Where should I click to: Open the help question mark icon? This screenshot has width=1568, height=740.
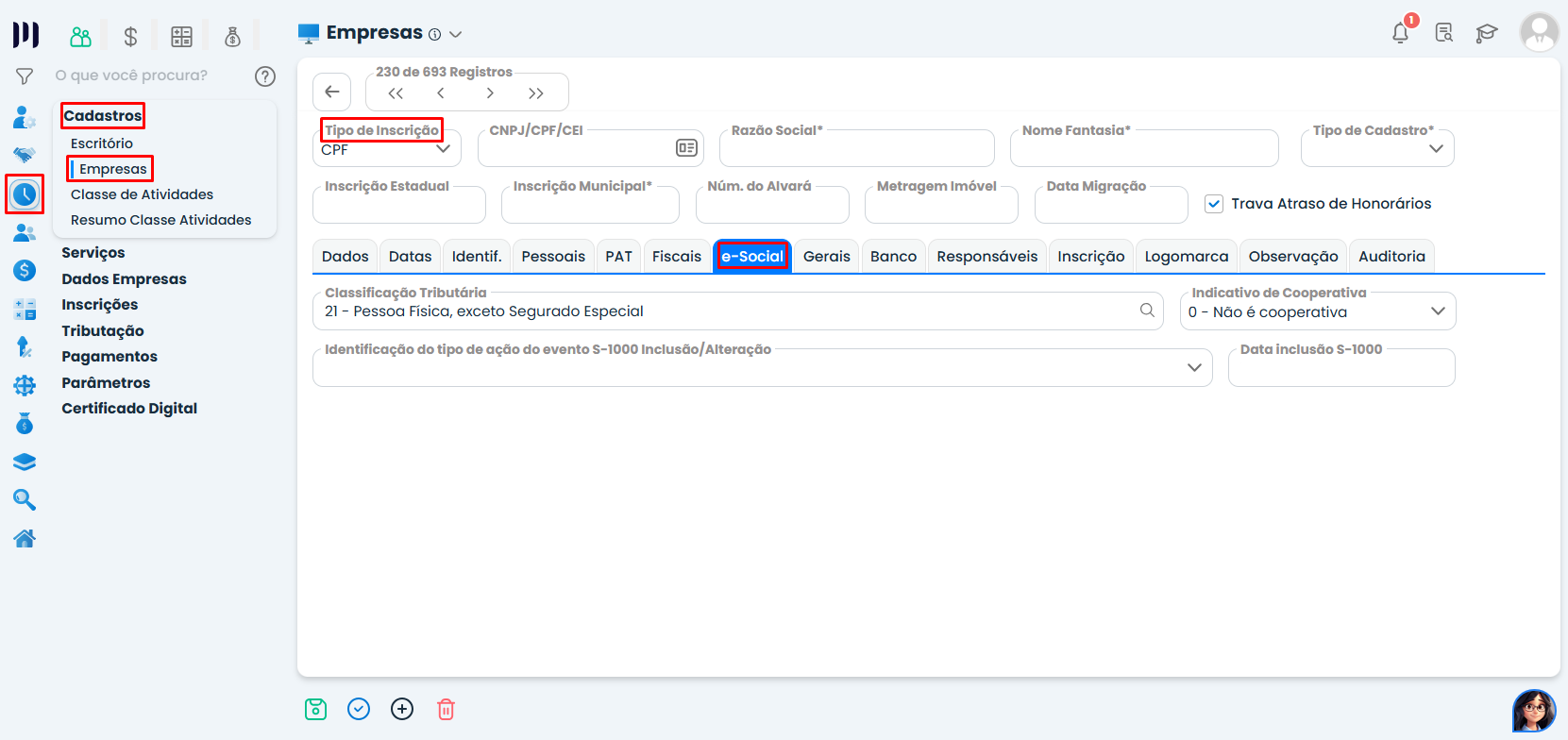click(265, 76)
